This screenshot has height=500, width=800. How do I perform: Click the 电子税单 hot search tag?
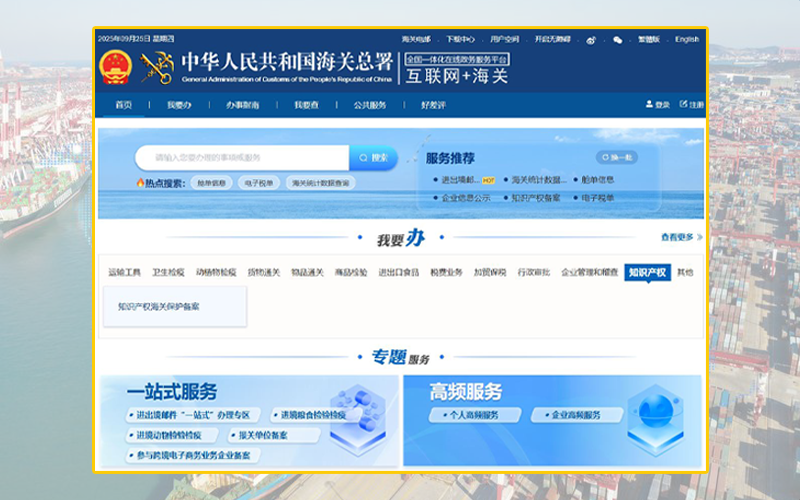point(259,183)
